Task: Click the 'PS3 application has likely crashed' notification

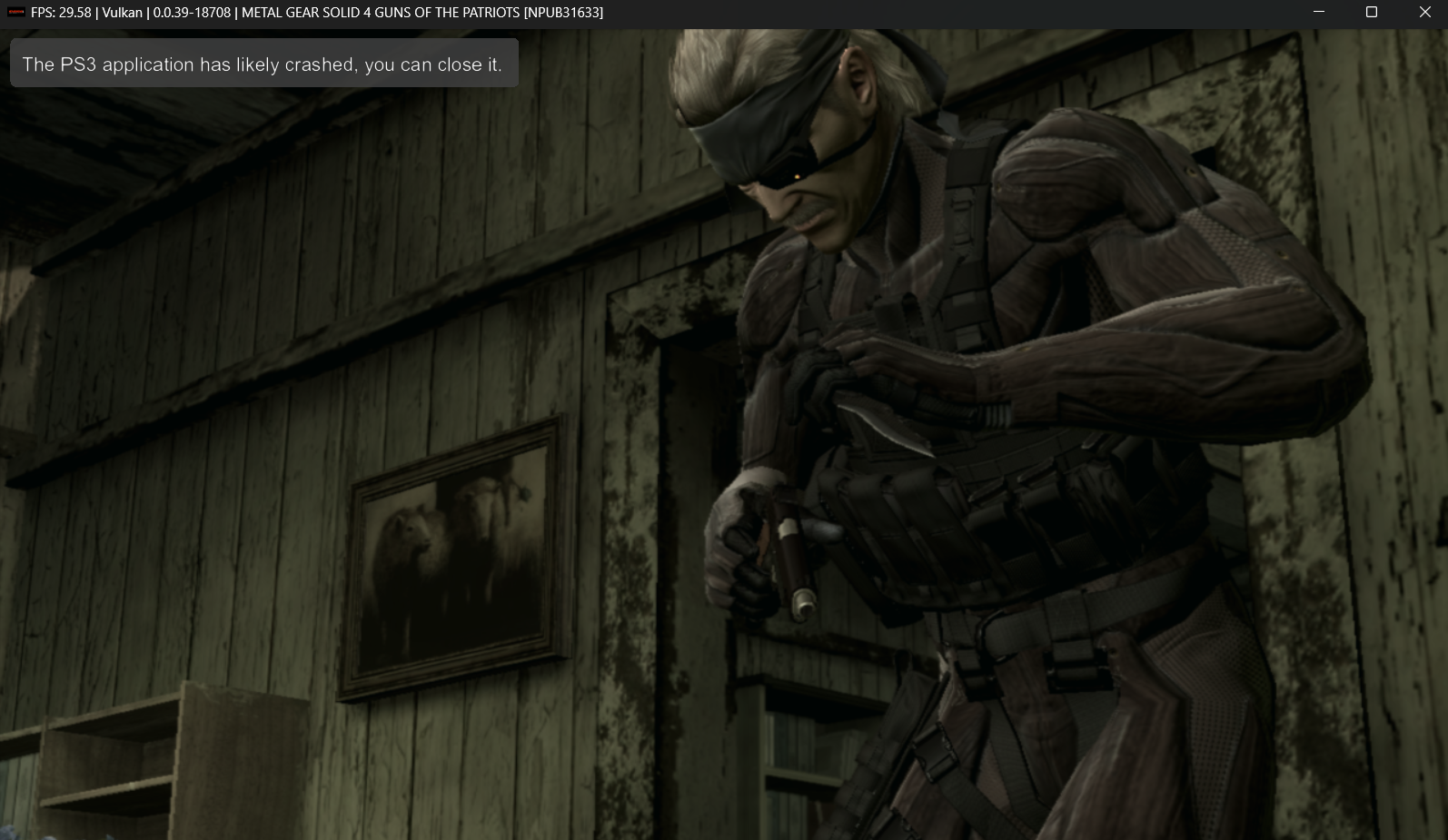Action: click(x=263, y=64)
